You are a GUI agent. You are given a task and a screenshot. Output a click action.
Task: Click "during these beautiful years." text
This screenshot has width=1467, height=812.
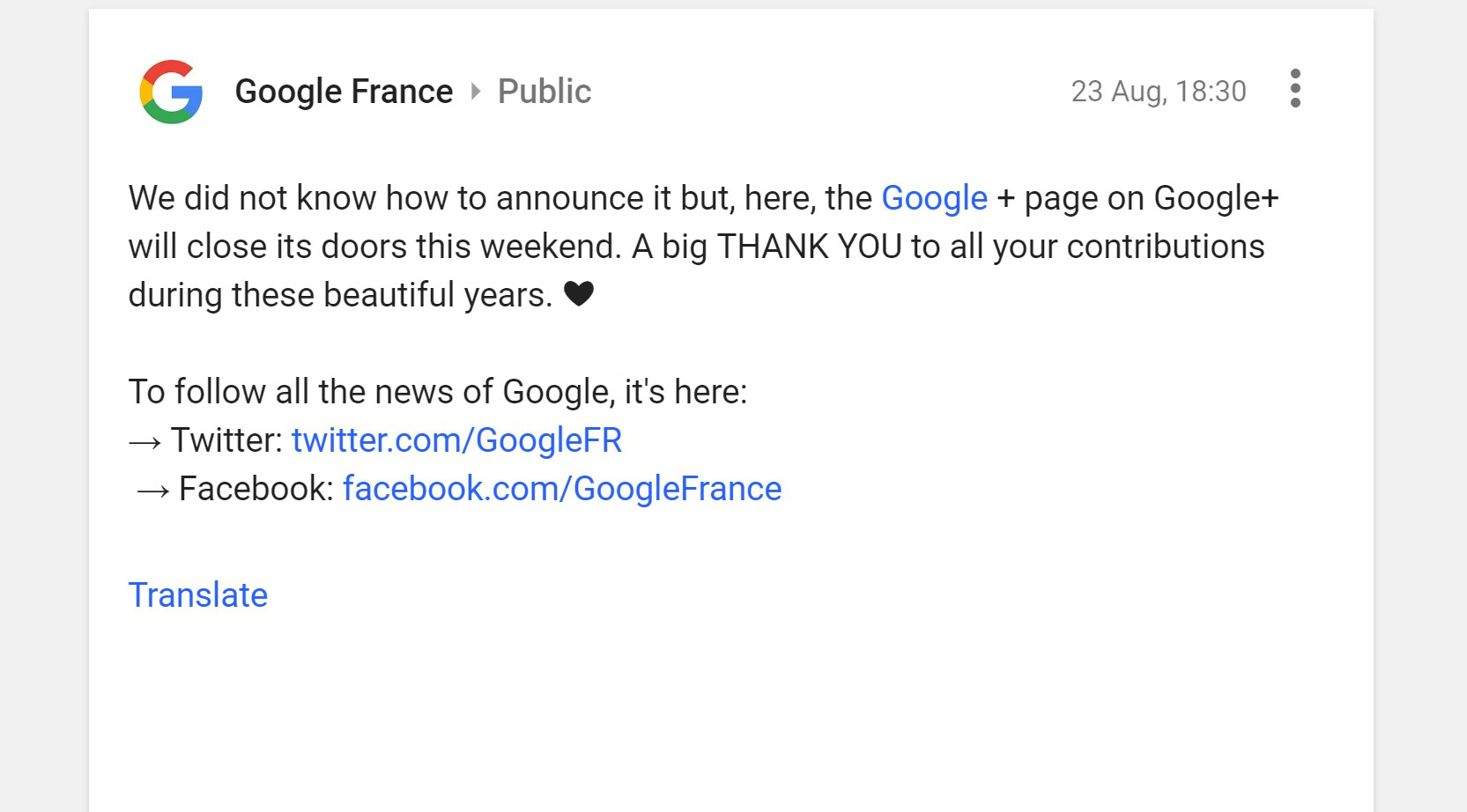(340, 295)
